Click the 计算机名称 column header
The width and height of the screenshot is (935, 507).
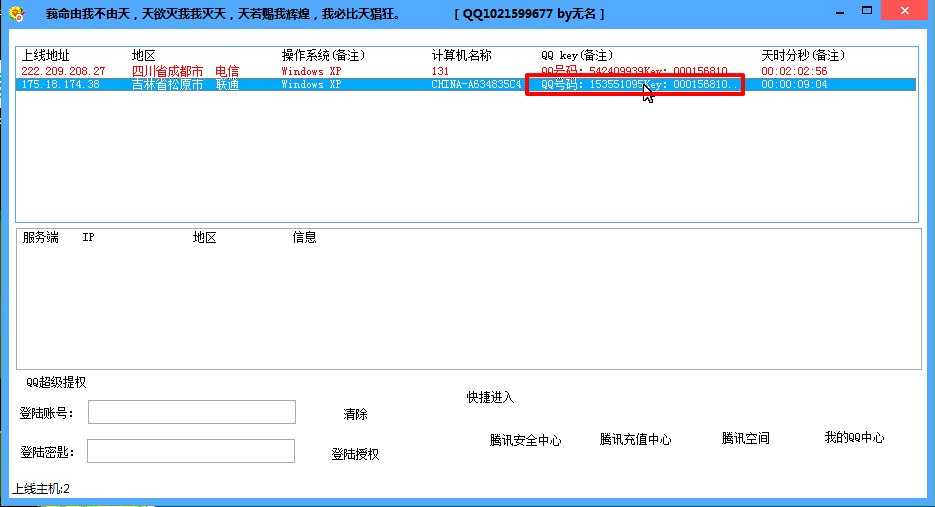point(462,55)
